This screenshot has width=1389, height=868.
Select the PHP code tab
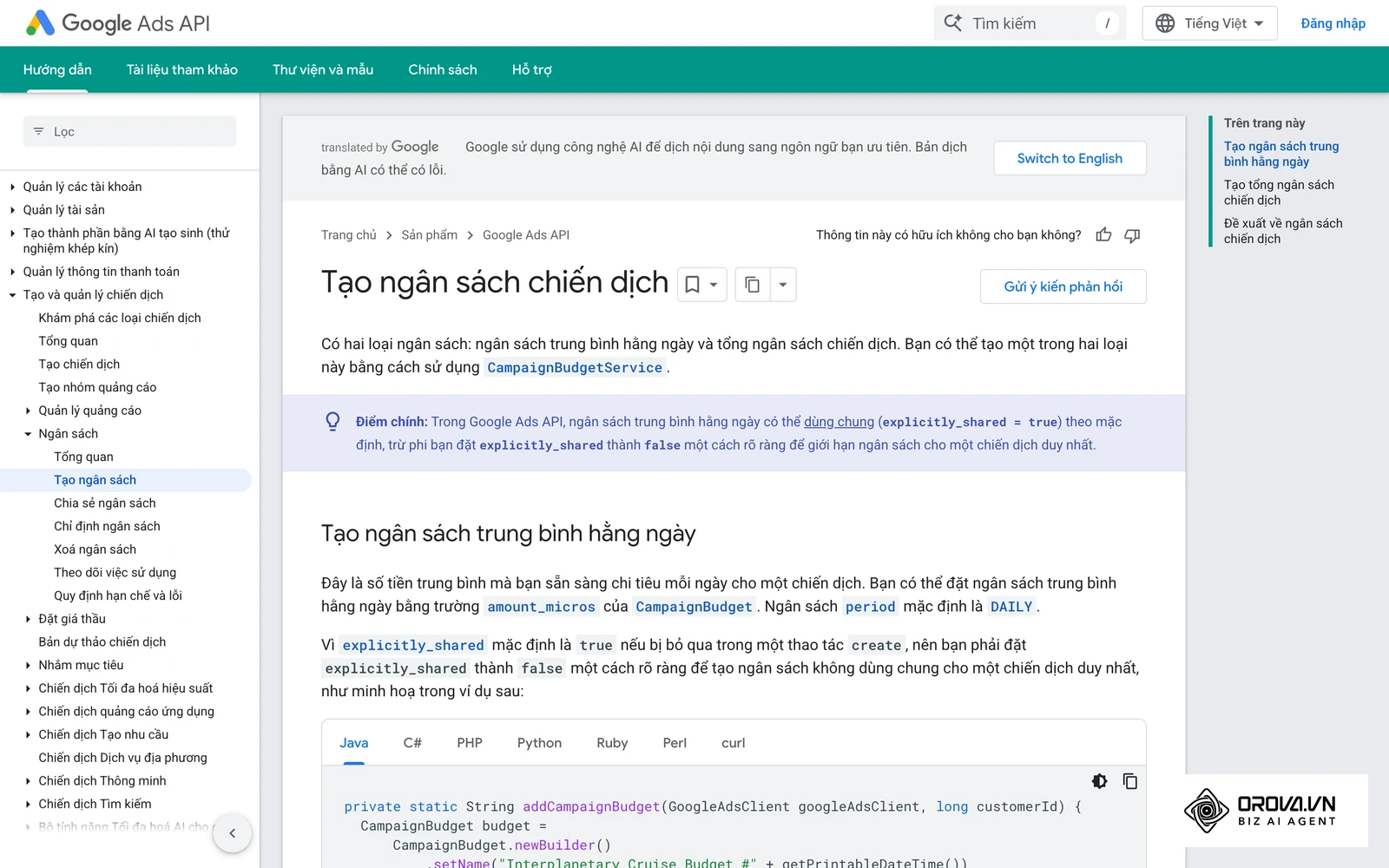[470, 743]
